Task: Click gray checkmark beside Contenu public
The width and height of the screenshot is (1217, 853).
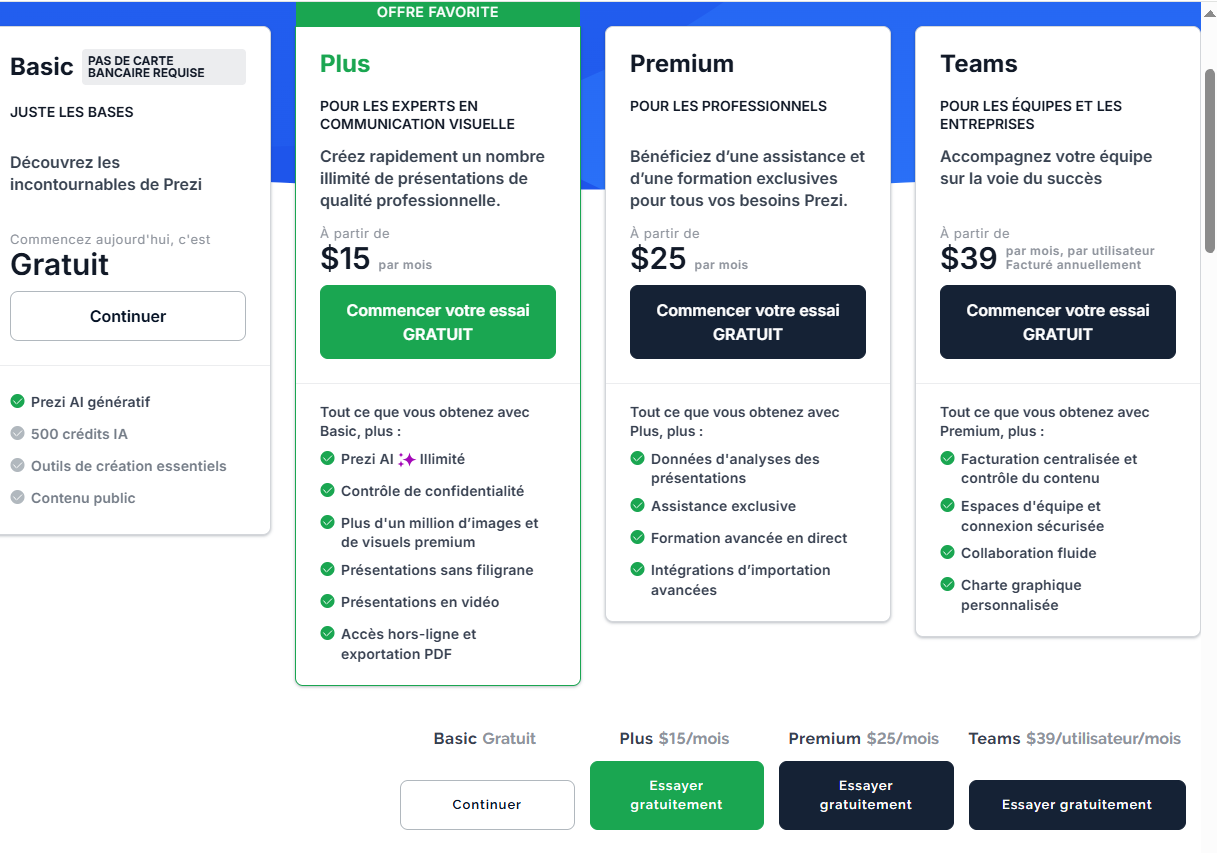Action: pos(17,498)
